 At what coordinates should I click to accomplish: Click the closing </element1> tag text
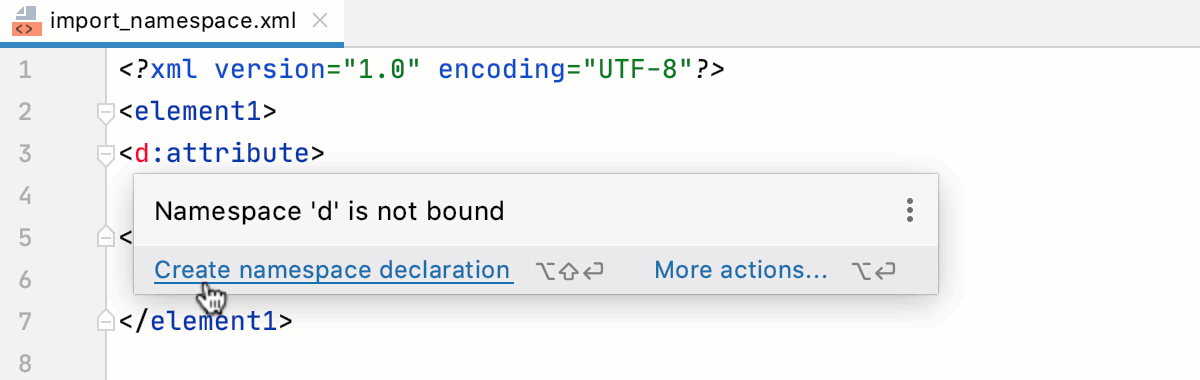point(206,320)
